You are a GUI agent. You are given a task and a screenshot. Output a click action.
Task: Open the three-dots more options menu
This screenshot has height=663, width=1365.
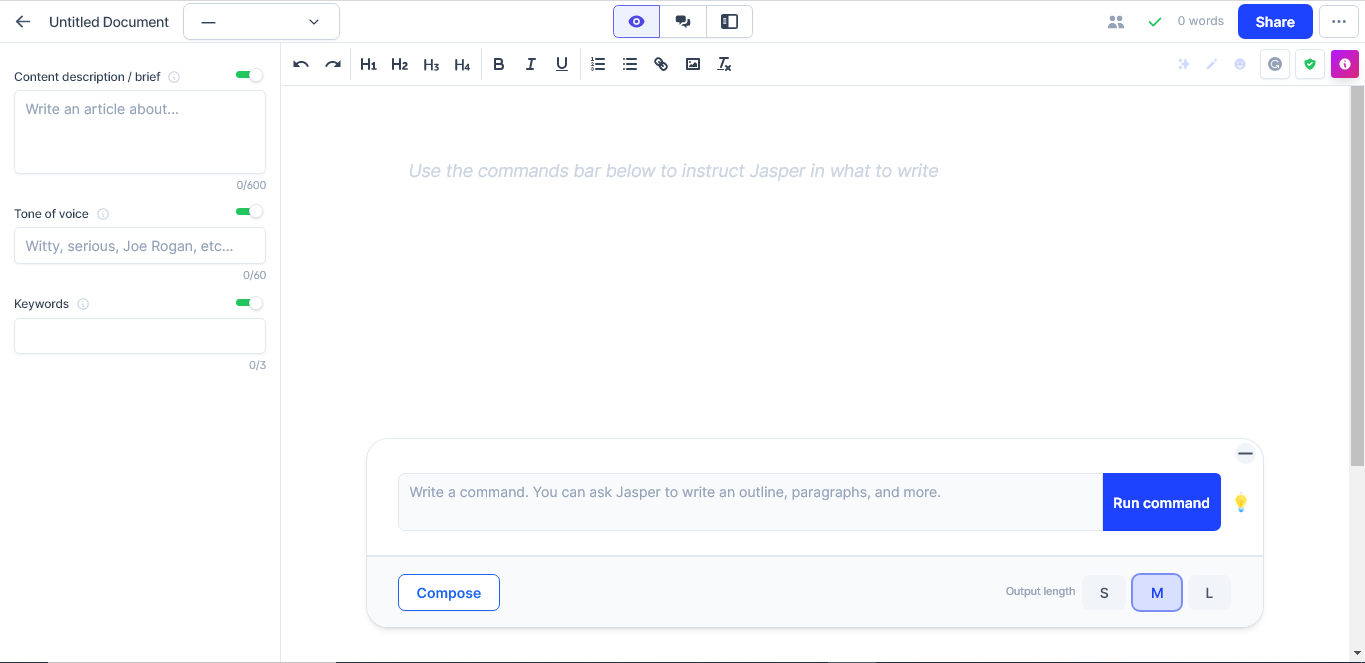click(x=1339, y=21)
